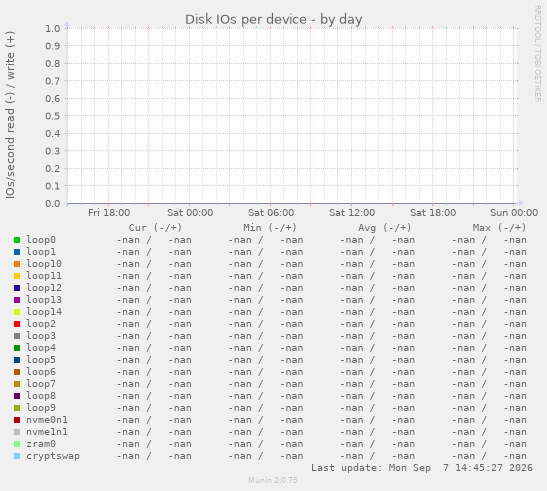Select the nvme1n1 device label
547x491 pixels.
click(47, 432)
